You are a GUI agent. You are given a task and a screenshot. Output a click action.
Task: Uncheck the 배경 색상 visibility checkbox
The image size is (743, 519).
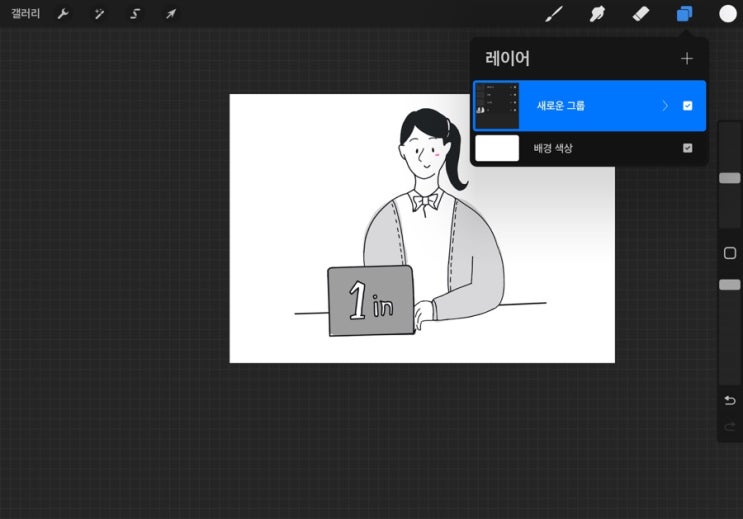[687, 148]
